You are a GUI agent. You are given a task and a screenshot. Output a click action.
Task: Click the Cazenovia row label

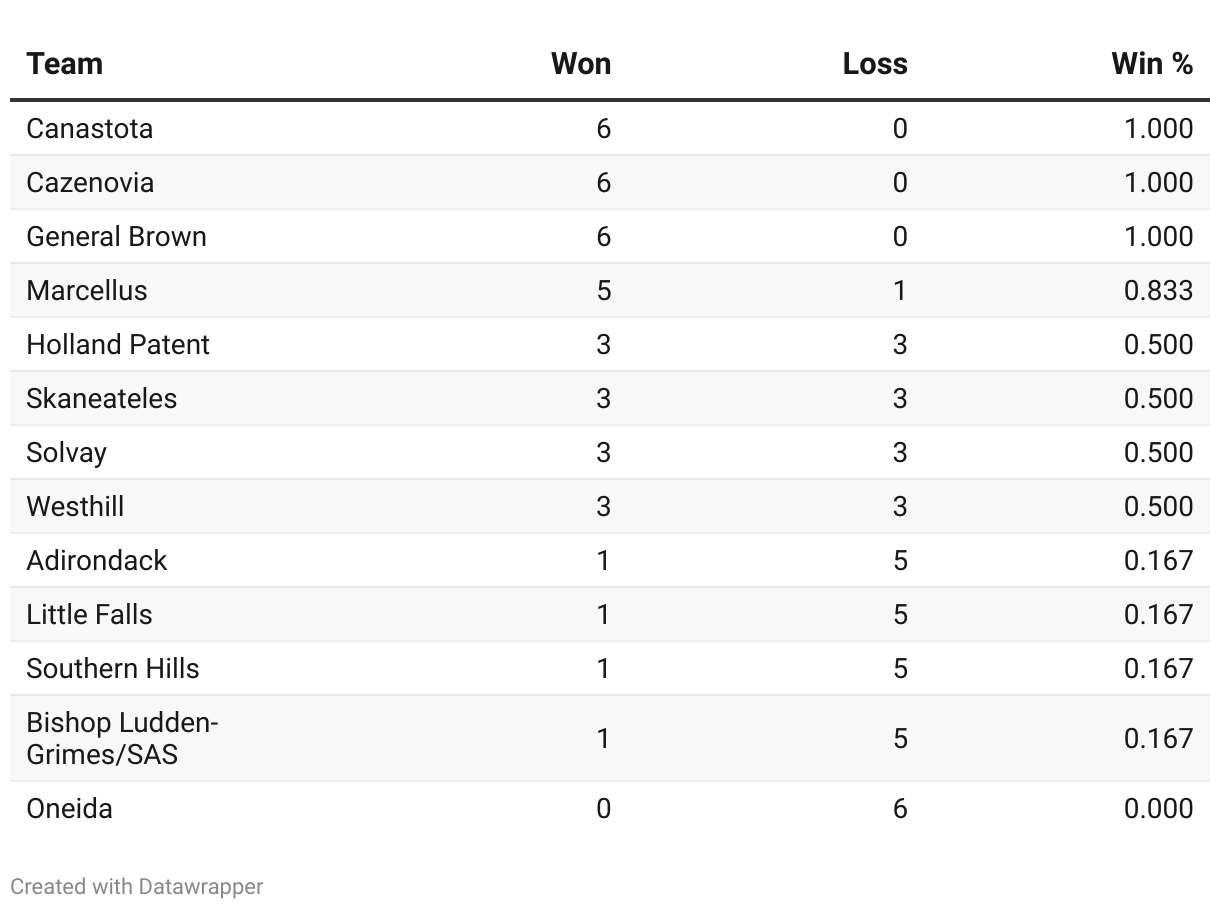tap(90, 182)
